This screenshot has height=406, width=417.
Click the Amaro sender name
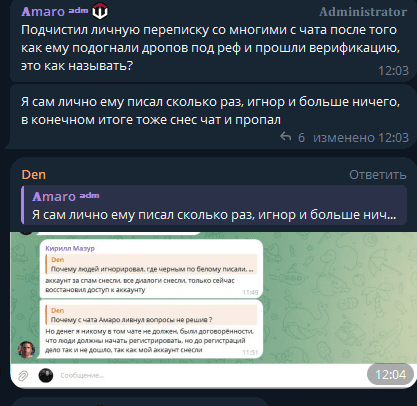pos(43,12)
